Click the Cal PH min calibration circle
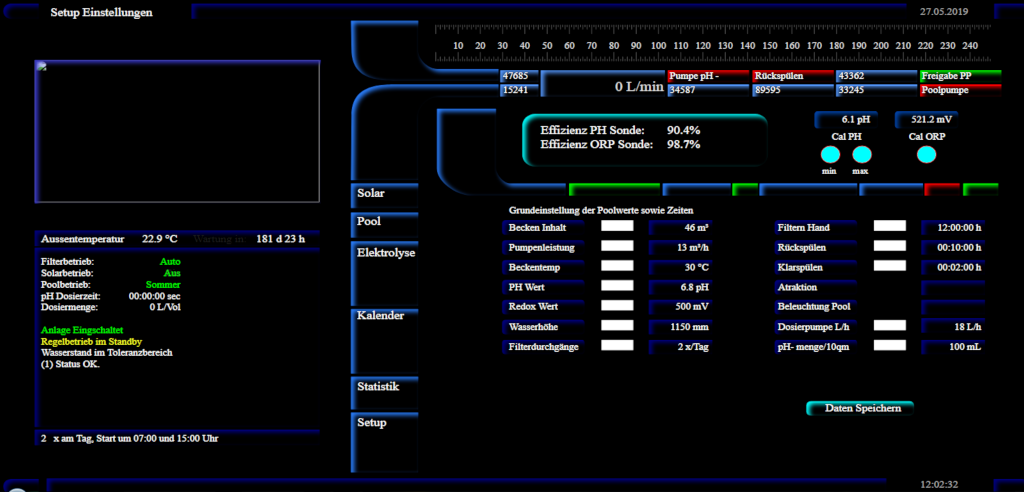Image resolution: width=1024 pixels, height=492 pixels. click(x=830, y=155)
